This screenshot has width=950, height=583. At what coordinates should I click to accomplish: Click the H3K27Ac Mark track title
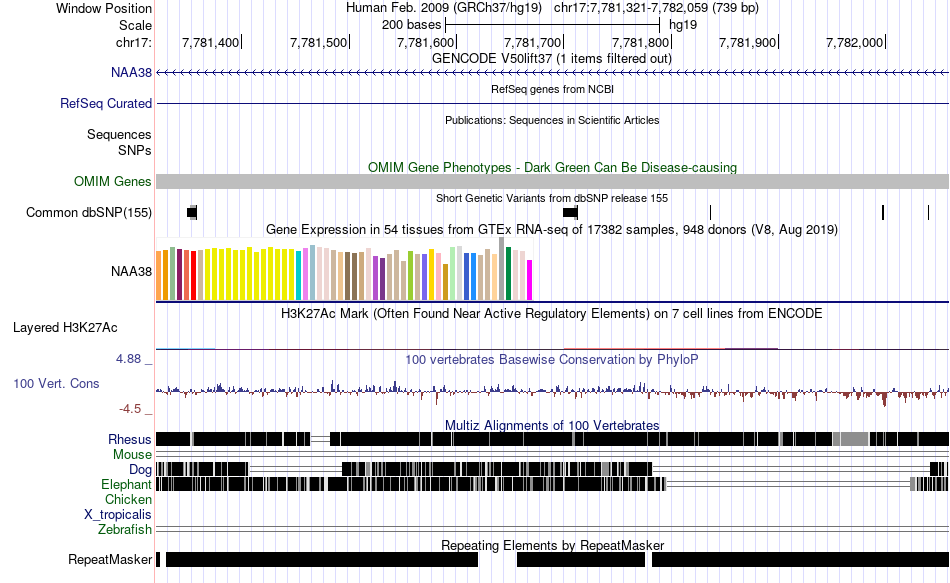[x=551, y=314]
